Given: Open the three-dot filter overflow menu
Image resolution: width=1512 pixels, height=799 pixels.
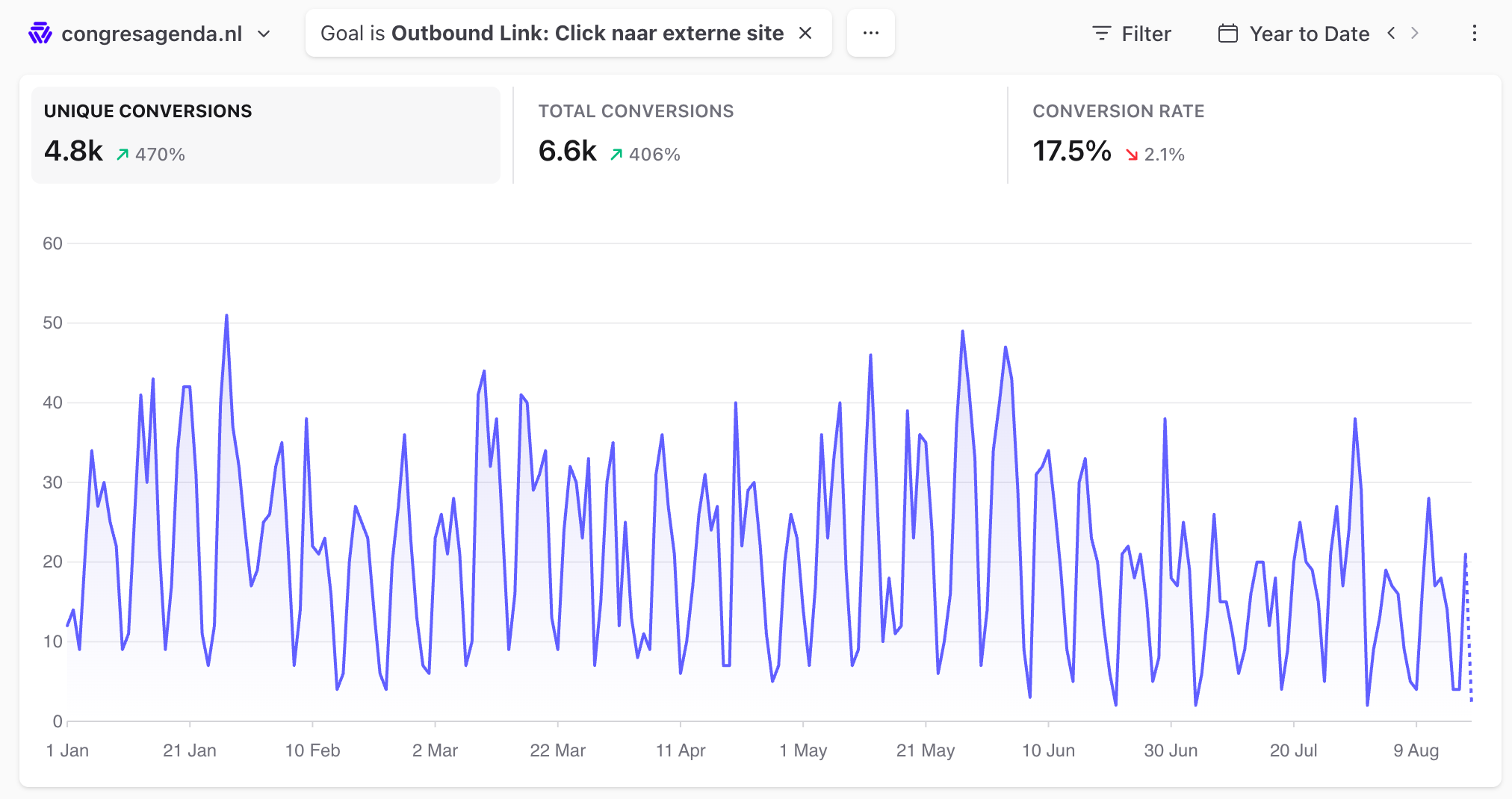Looking at the screenshot, I should 871,33.
